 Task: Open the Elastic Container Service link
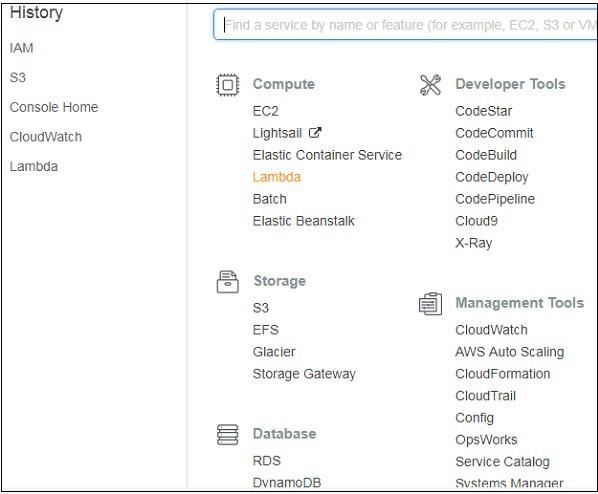click(x=327, y=155)
